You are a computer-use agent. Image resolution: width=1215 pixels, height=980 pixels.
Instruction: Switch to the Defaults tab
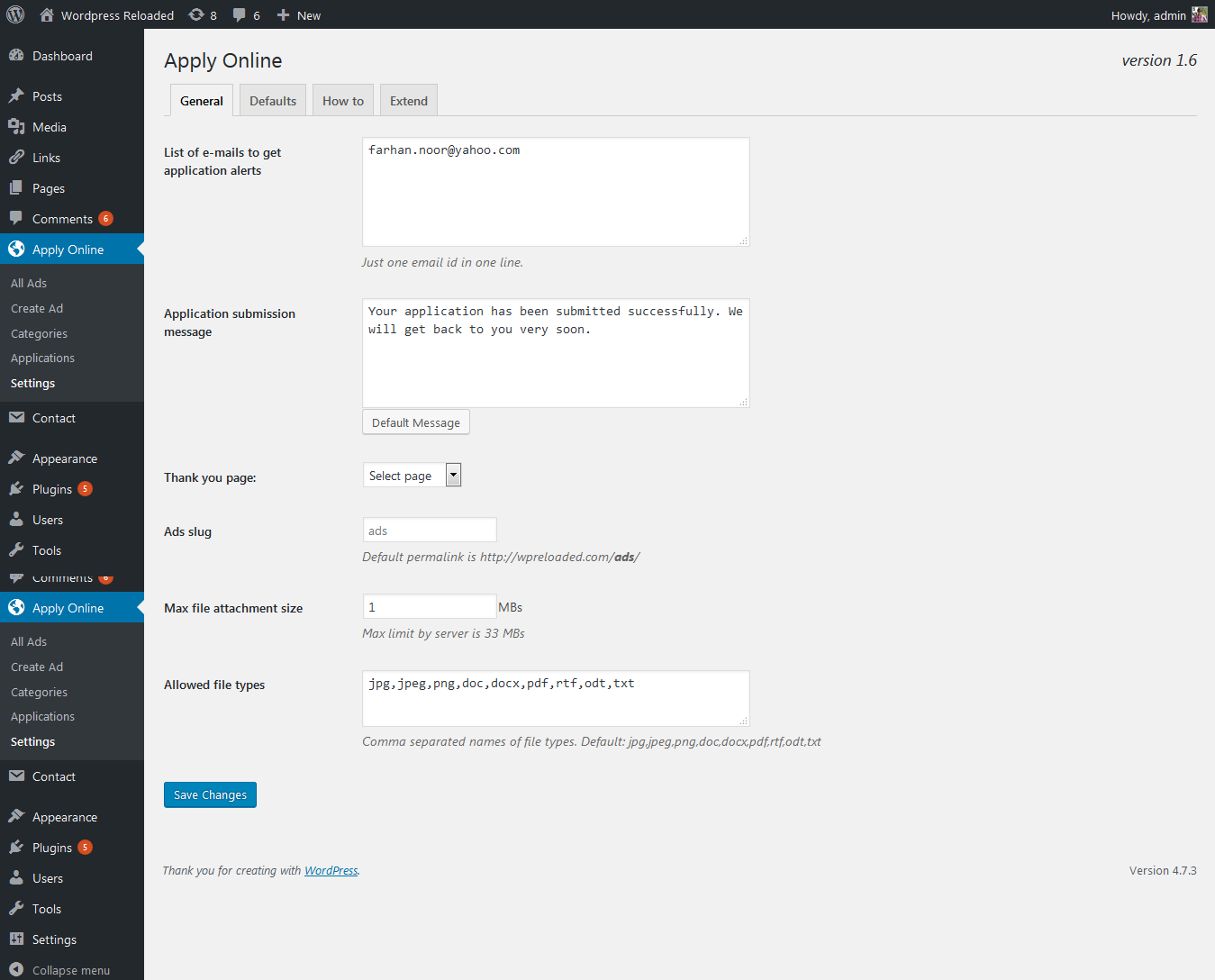tap(273, 101)
